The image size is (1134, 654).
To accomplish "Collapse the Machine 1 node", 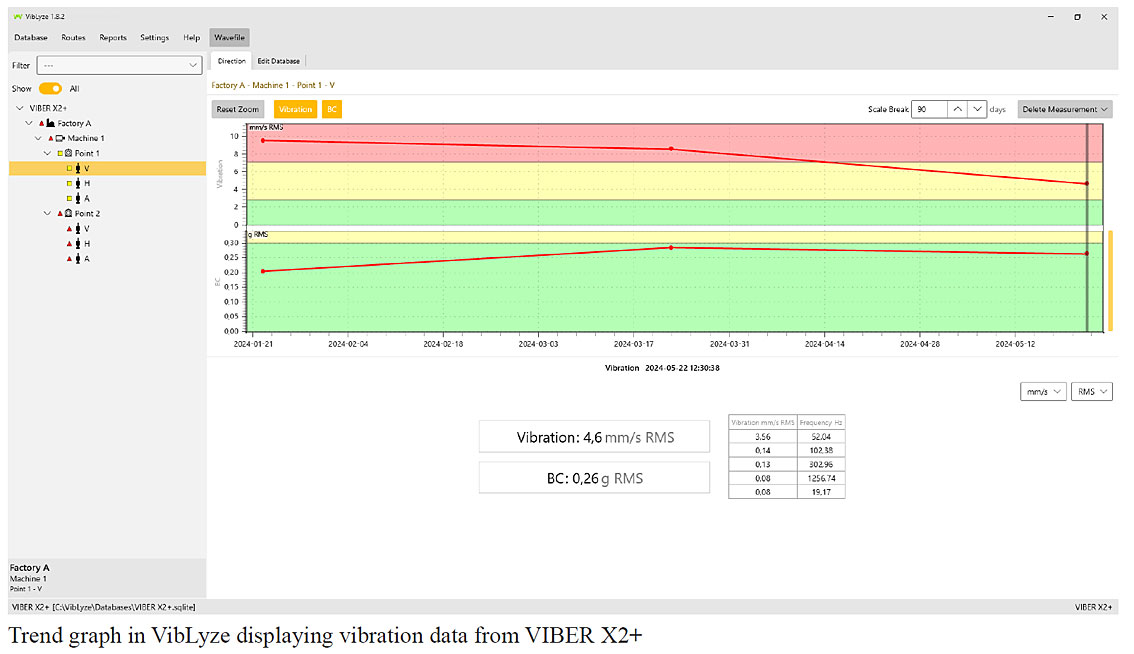I will 38,138.
